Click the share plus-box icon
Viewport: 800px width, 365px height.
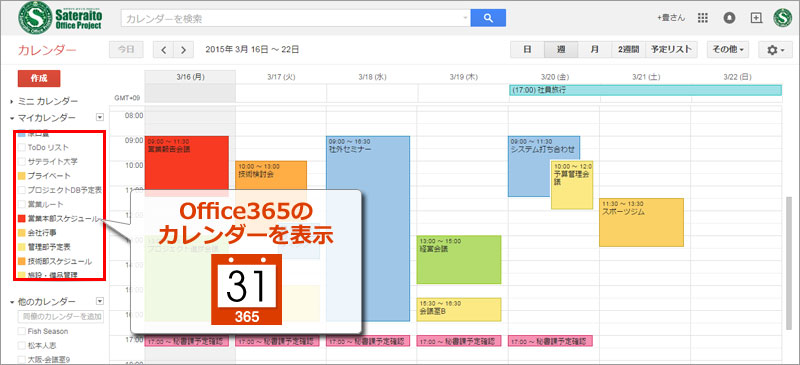click(x=756, y=18)
